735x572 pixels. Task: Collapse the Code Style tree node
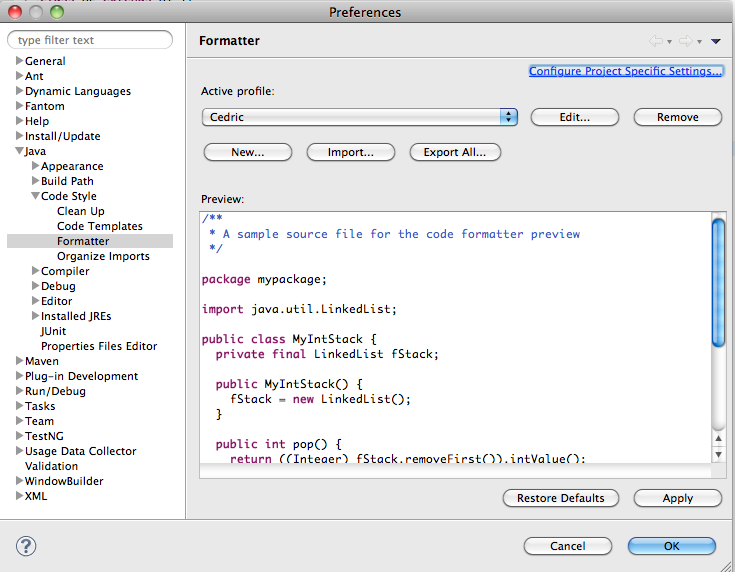pos(35,197)
